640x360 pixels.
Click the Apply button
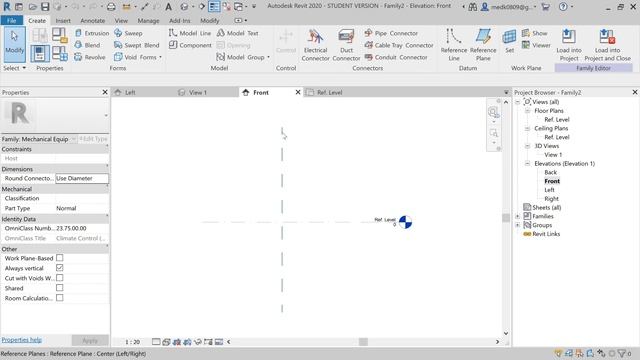click(90, 340)
